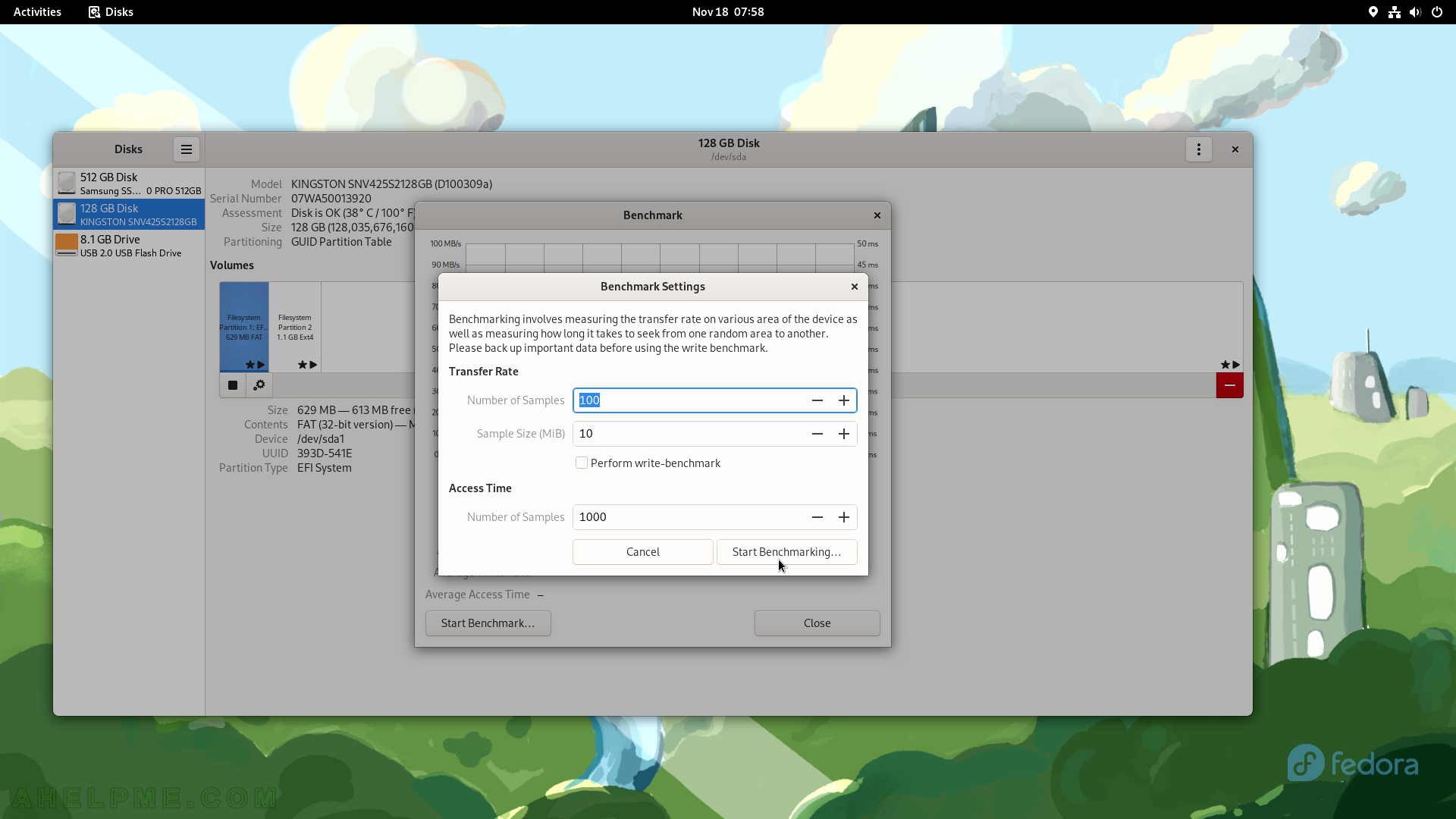Screen dimensions: 1456x819
Task: Click the star-play icons on Partition 2
Action: [307, 365]
